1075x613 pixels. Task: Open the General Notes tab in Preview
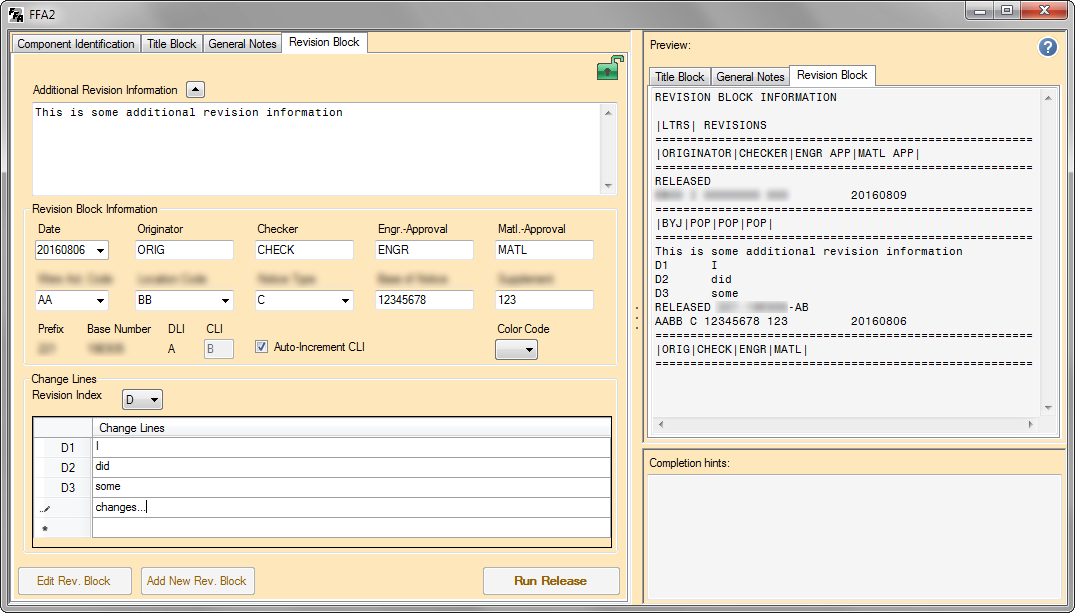[750, 77]
